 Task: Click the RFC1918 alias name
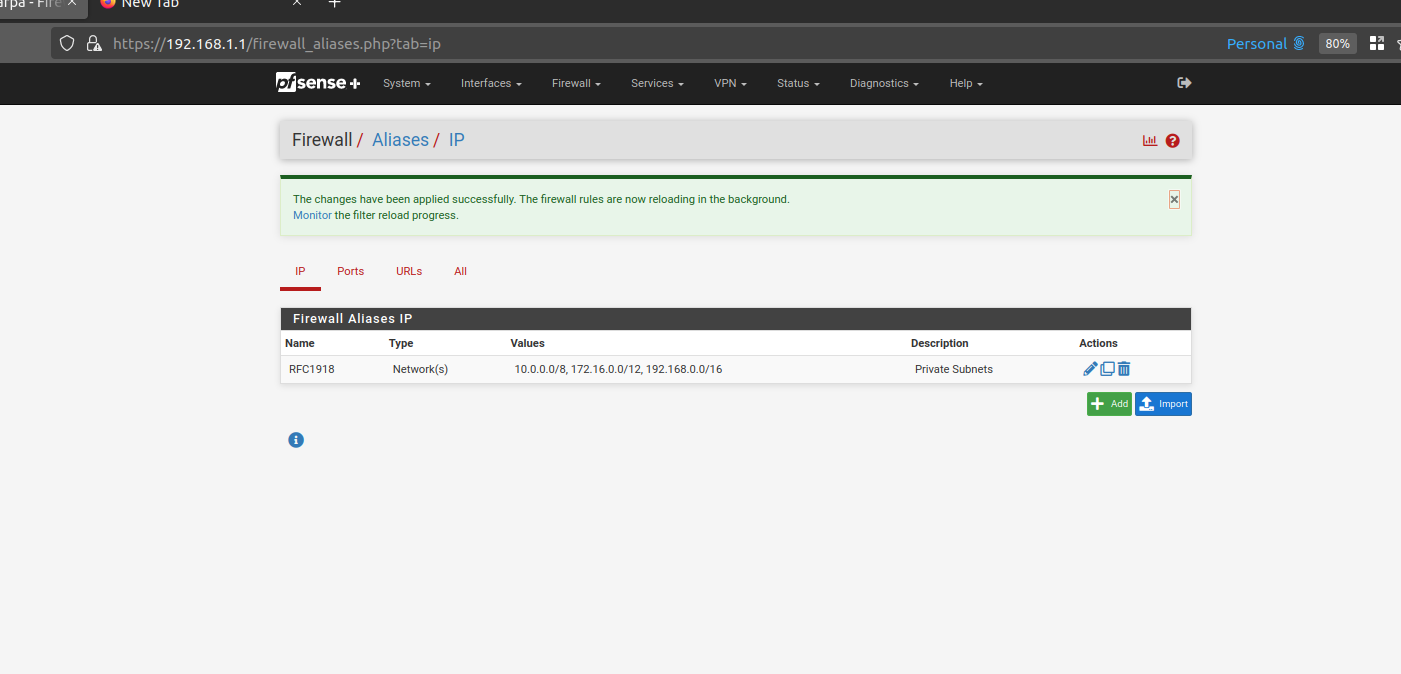point(312,369)
